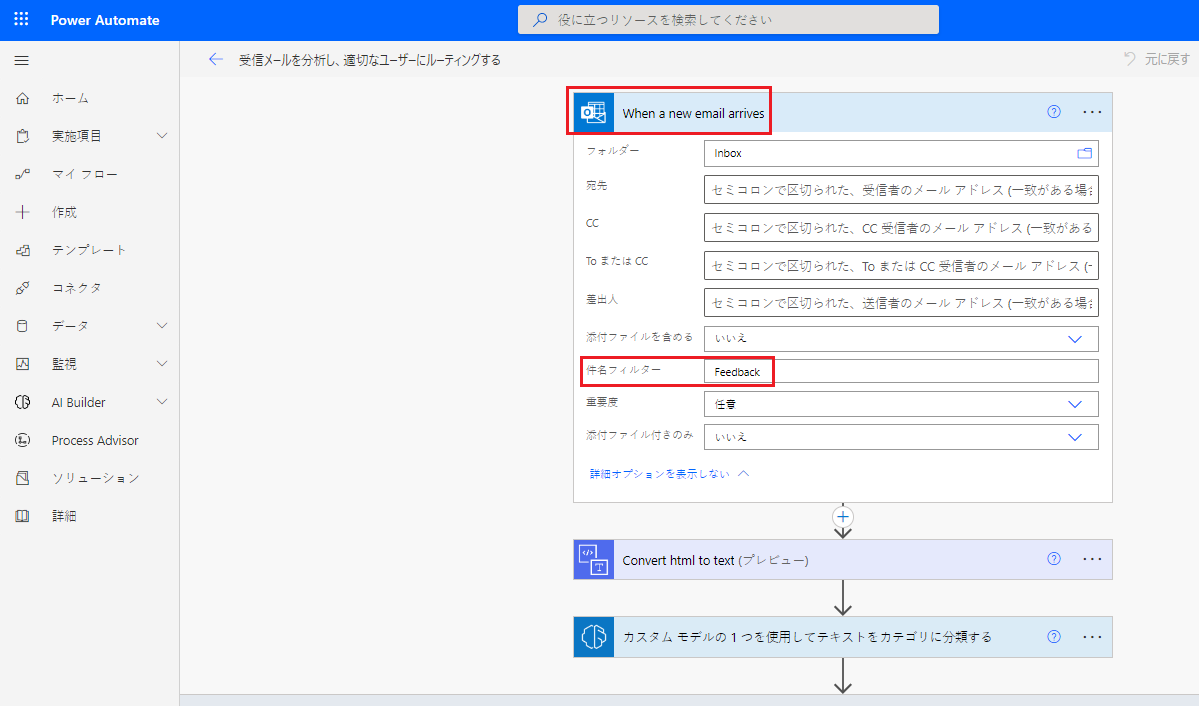The height and width of the screenshot is (706, 1199).
Task: Expand the AI Builder sidebar section
Action: pos(161,402)
